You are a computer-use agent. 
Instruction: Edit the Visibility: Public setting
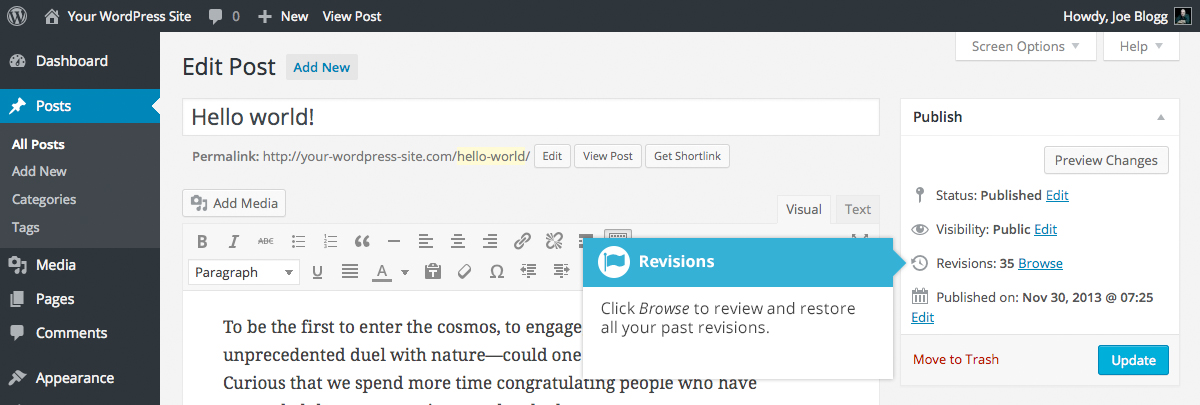tap(1045, 230)
